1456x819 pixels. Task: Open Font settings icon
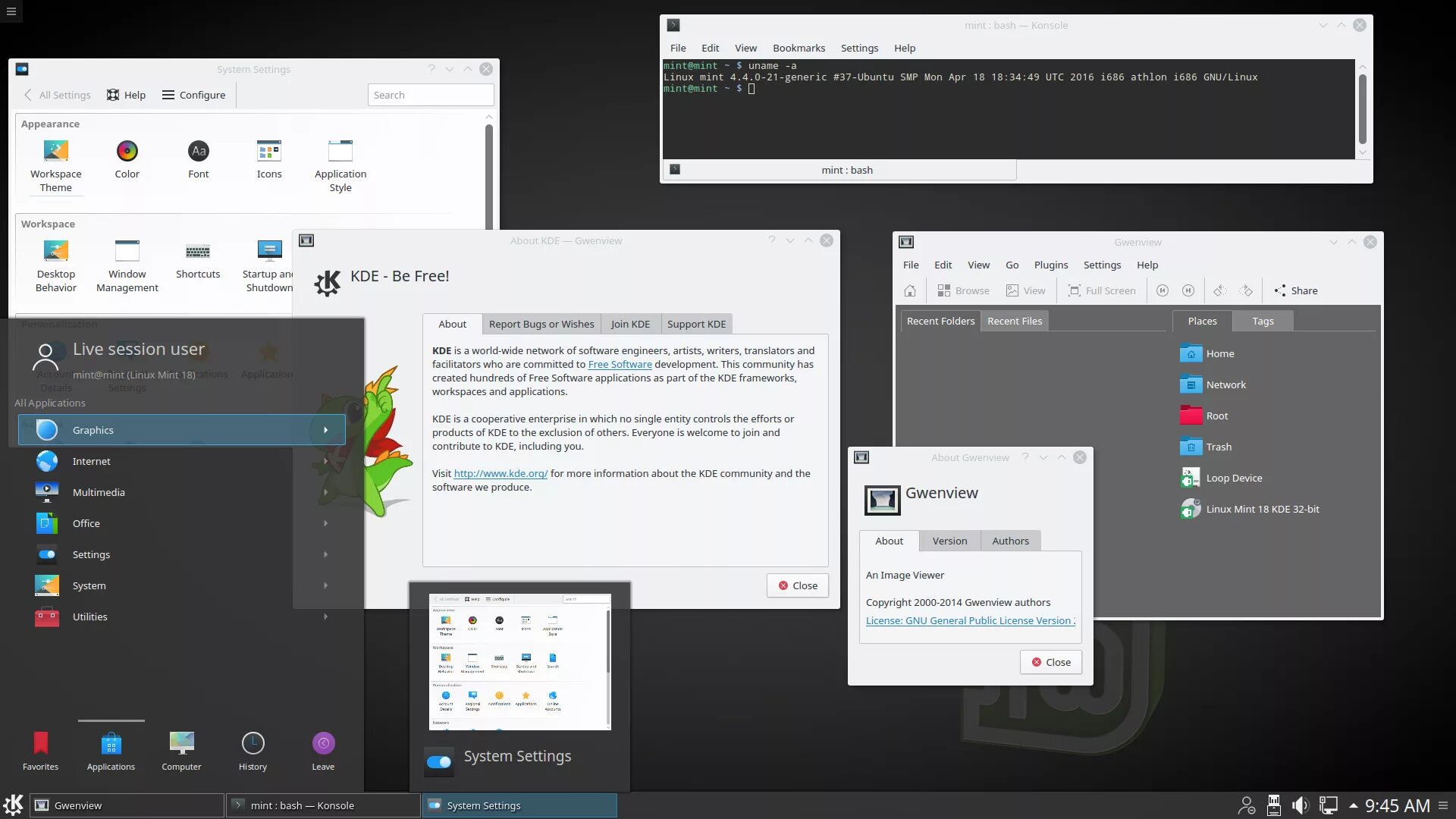[x=198, y=159]
